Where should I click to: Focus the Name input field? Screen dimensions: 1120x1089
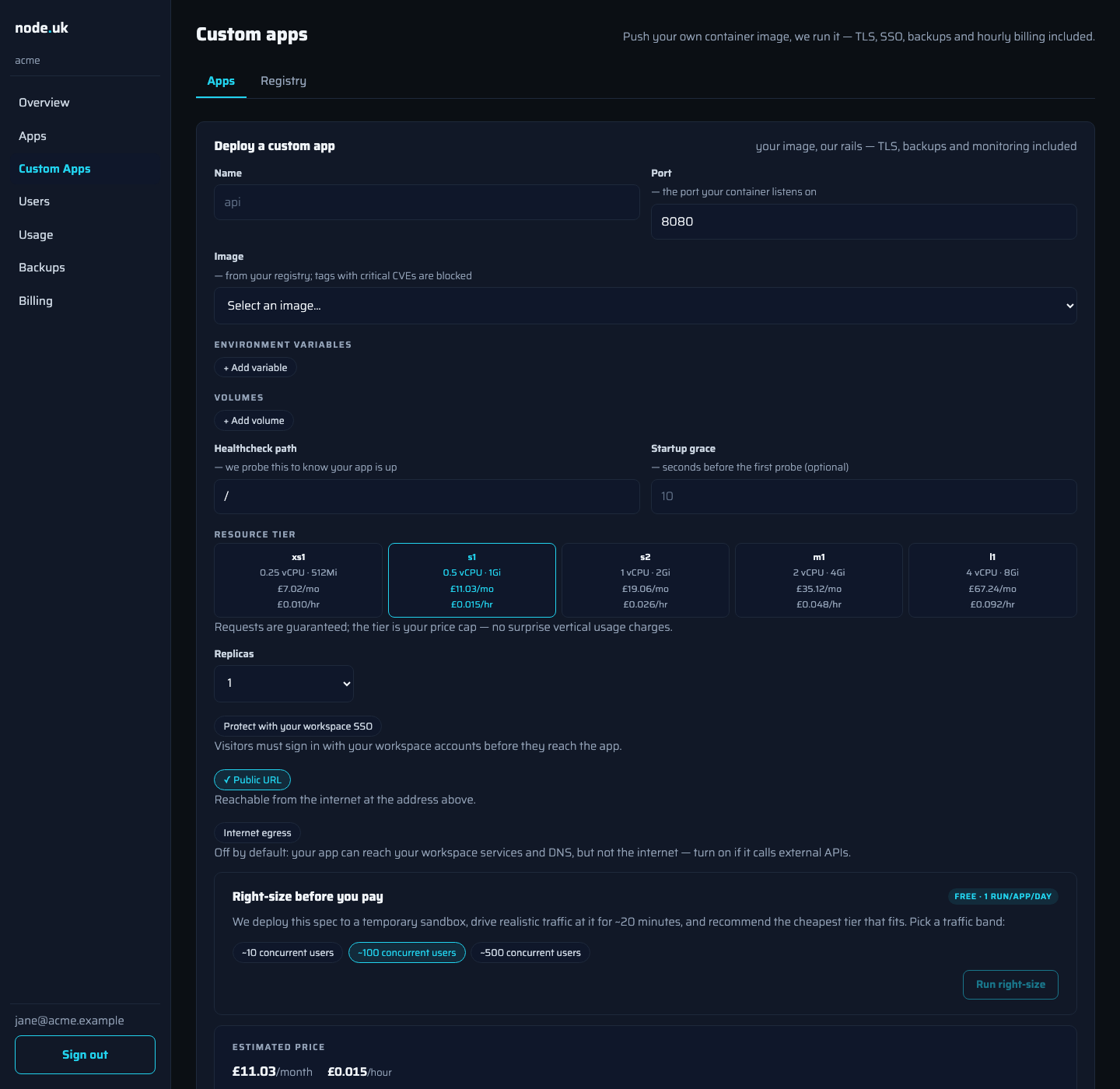427,202
